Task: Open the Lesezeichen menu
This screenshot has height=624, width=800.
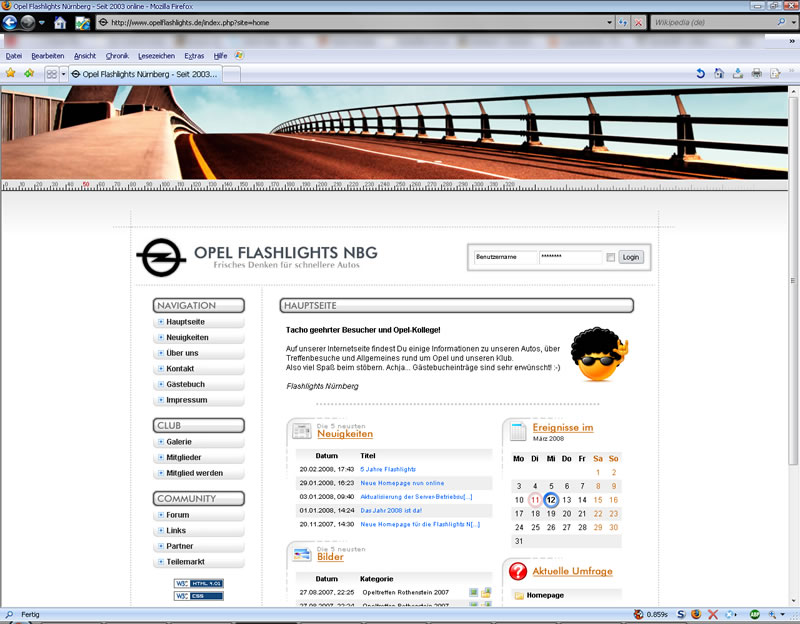Action: click(156, 56)
